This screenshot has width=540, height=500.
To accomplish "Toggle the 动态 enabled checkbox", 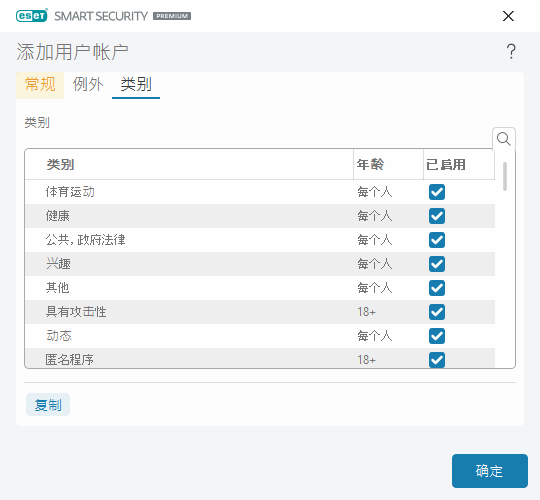I will (437, 336).
